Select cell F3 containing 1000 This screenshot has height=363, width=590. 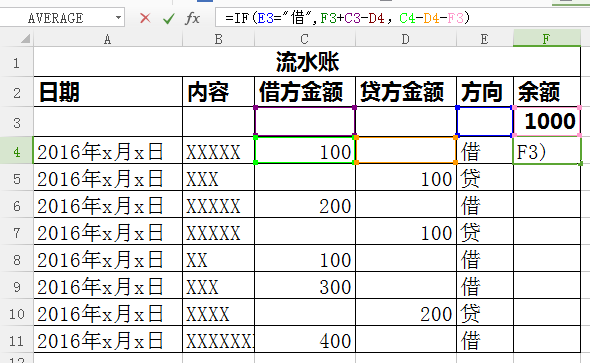pyautogui.click(x=547, y=122)
